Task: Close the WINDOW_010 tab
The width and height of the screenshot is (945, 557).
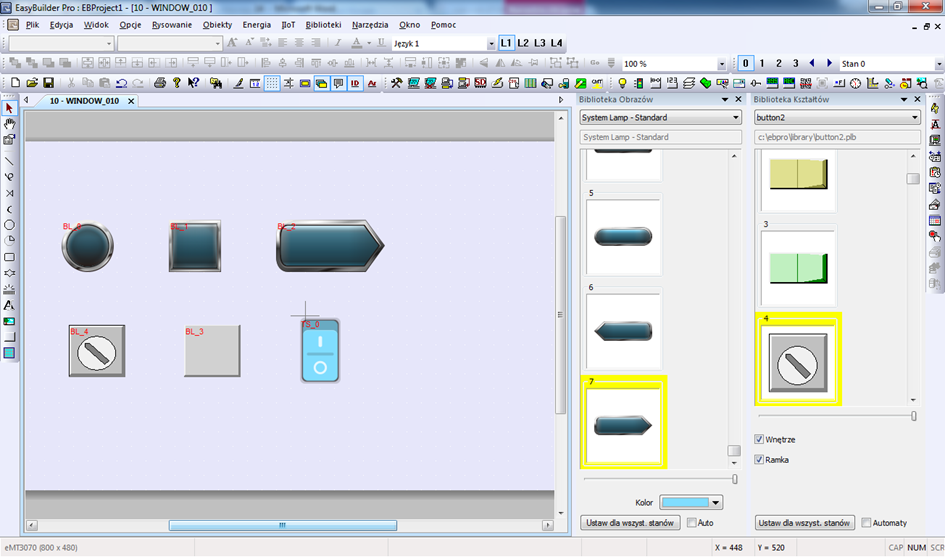Action: tap(131, 101)
